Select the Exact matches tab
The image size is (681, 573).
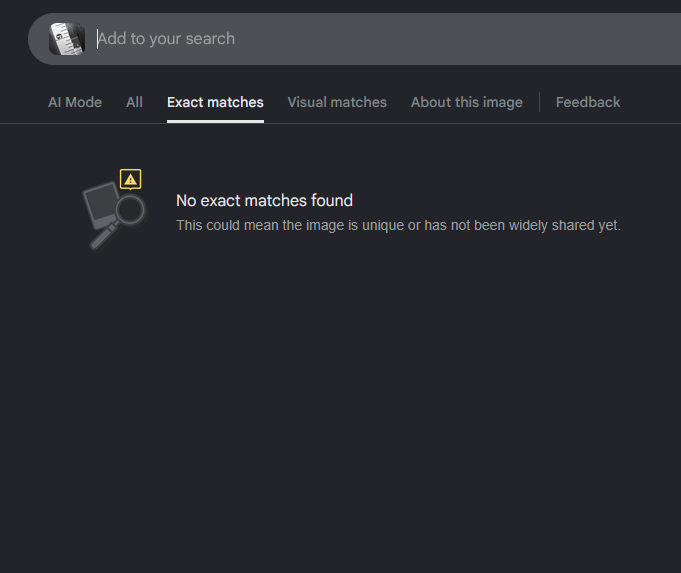[215, 102]
